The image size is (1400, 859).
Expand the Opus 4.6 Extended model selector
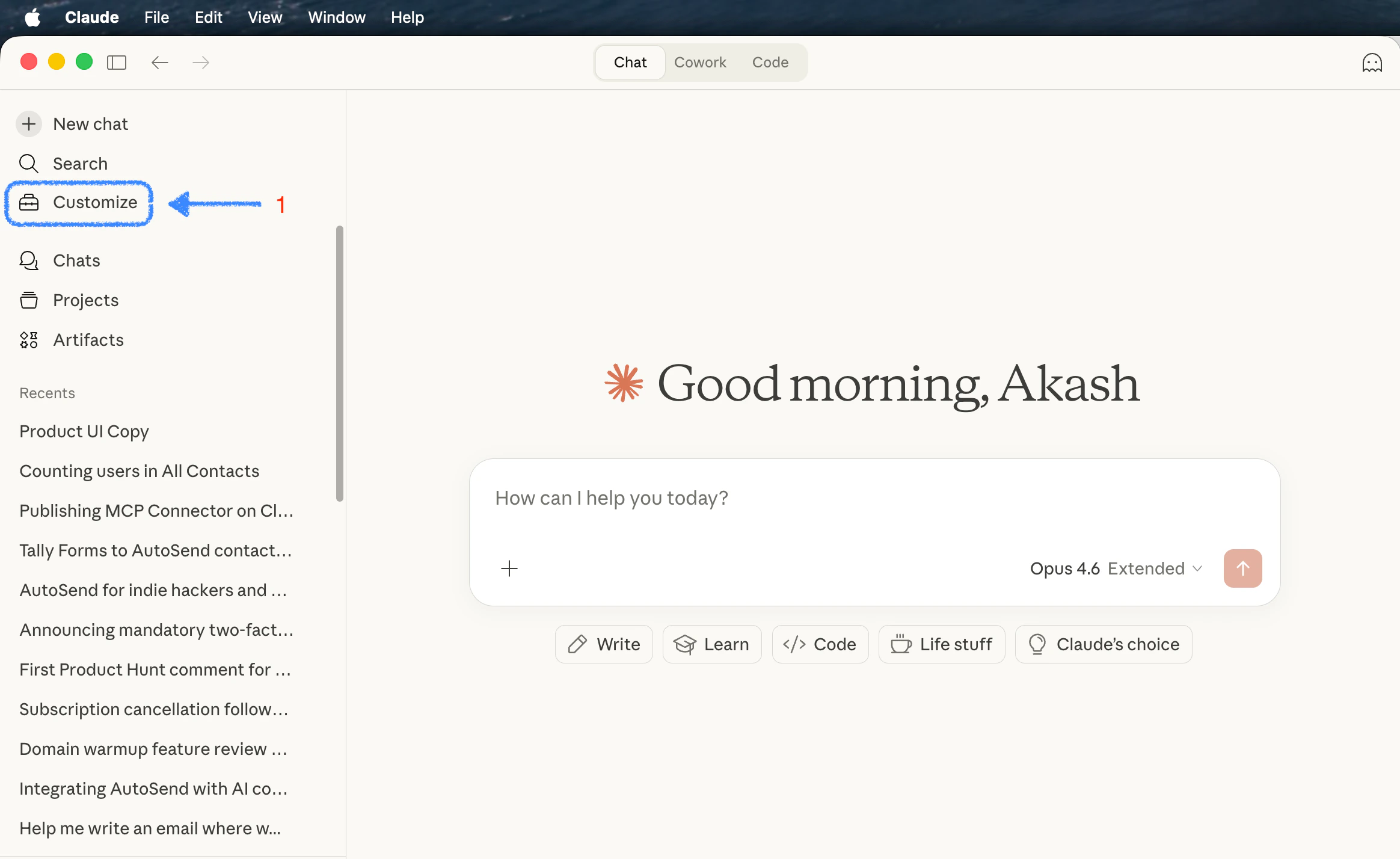(1116, 568)
